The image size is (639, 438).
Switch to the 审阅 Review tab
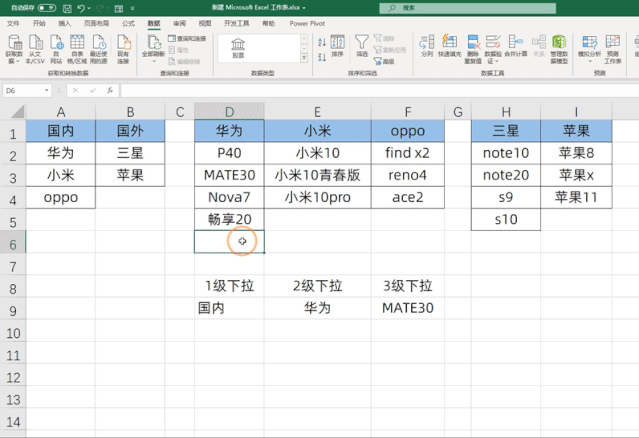(x=179, y=23)
